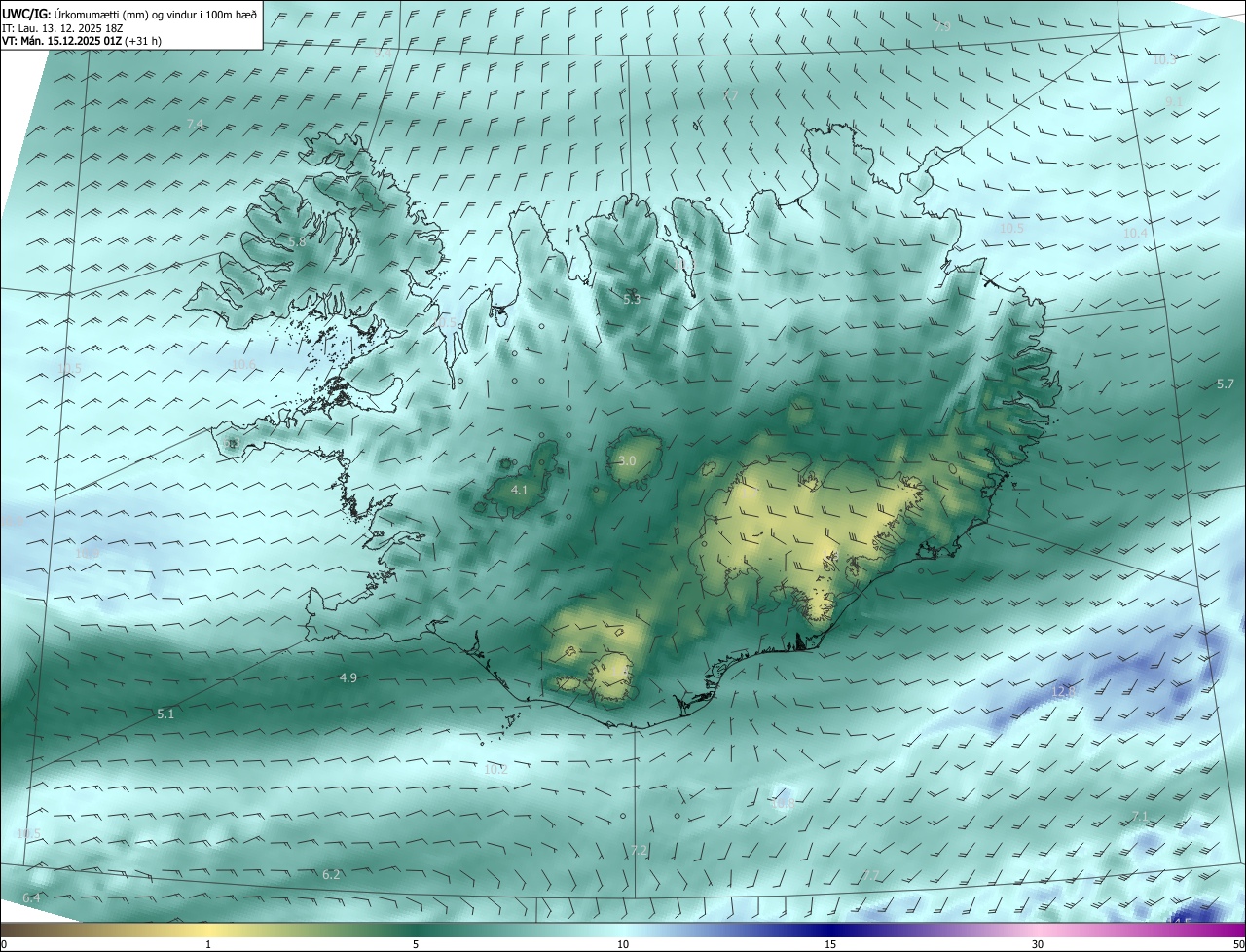Click the 'UWC/IG:' label in the header
The width and height of the screenshot is (1246, 952).
coord(26,13)
